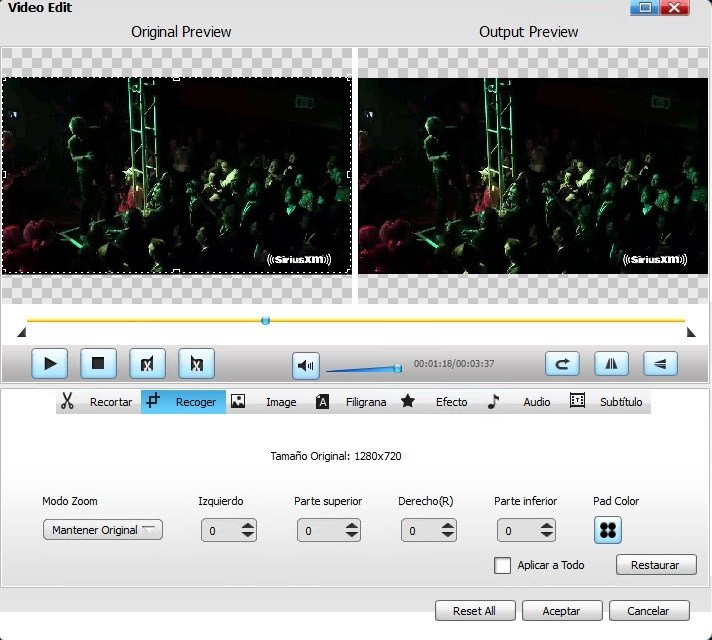Image resolution: width=712 pixels, height=640 pixels.
Task: Open the Subtítulo tab
Action: click(608, 402)
